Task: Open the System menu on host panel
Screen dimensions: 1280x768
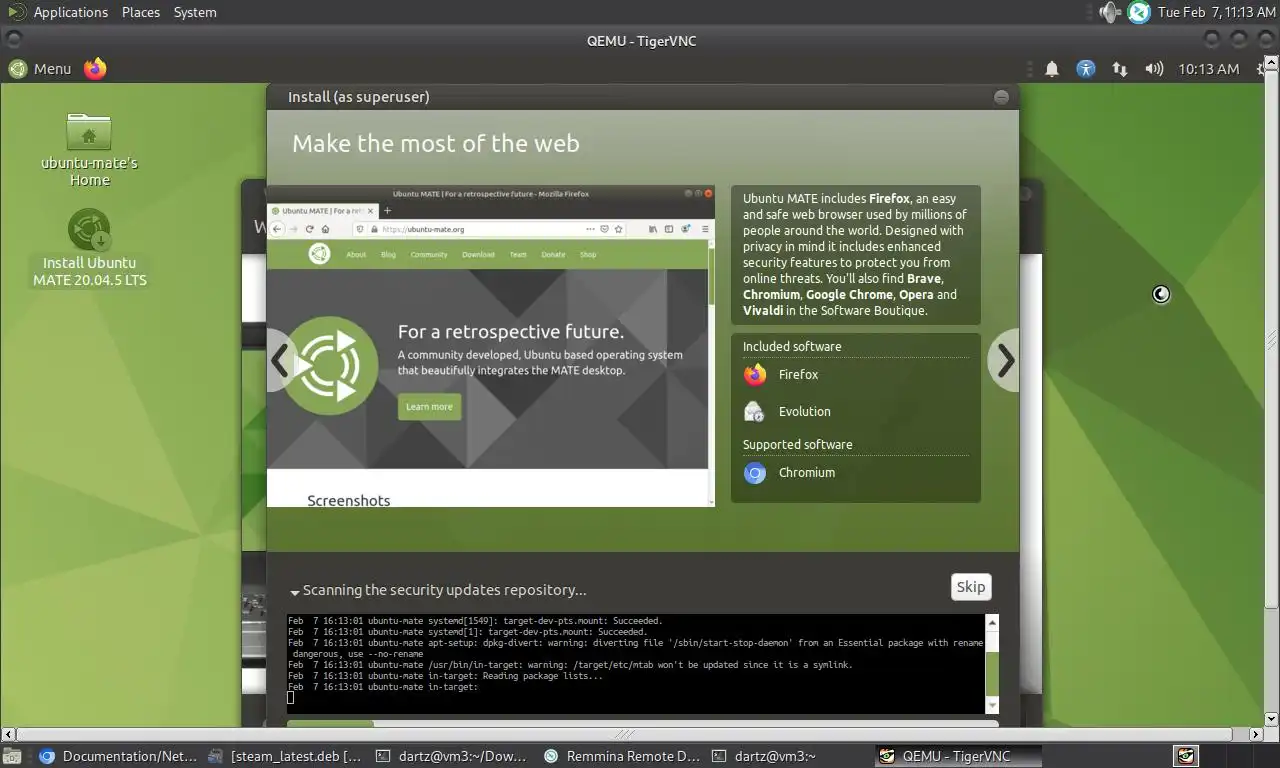Action: [x=195, y=12]
